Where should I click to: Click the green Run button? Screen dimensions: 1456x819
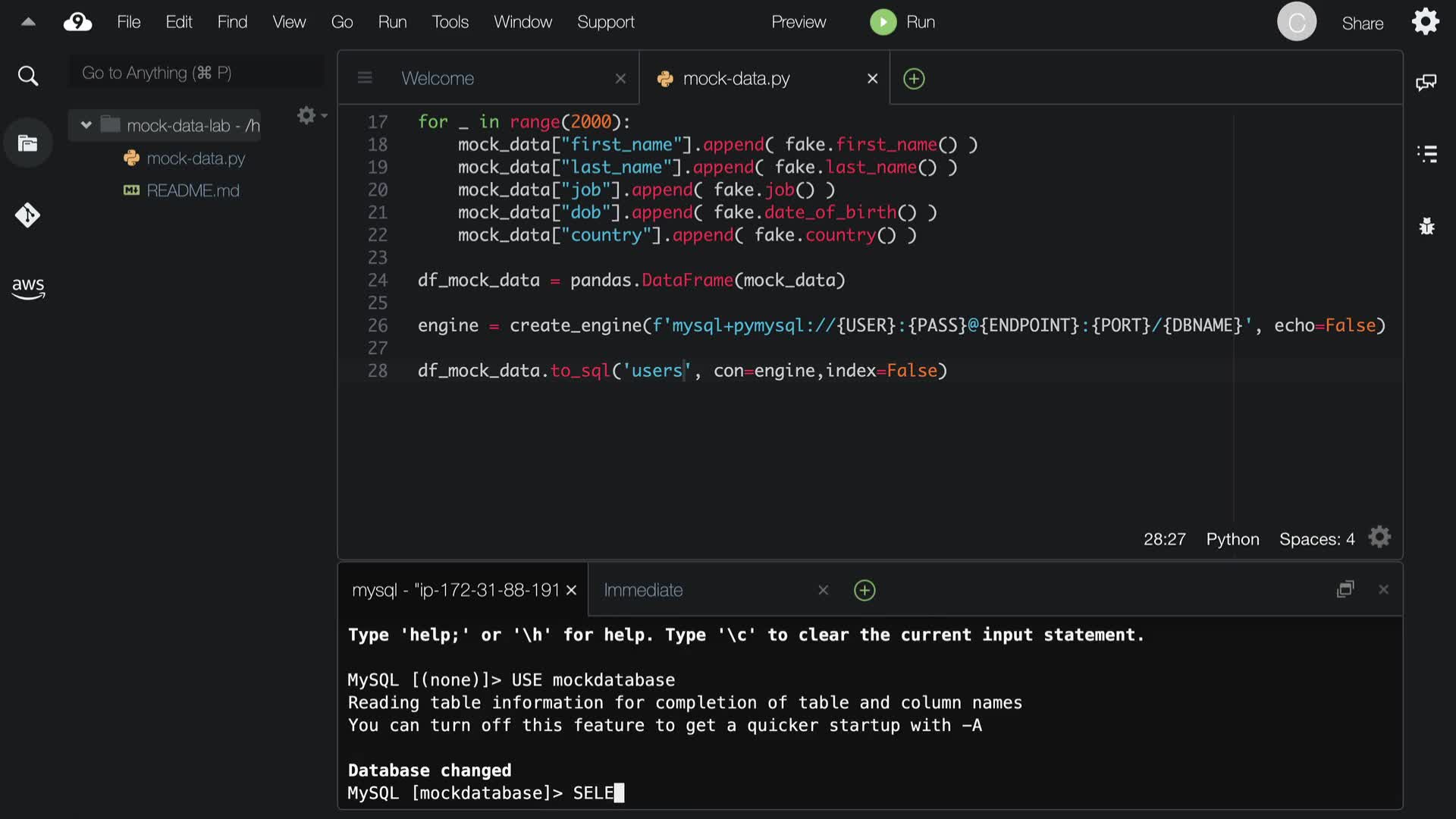point(883,22)
